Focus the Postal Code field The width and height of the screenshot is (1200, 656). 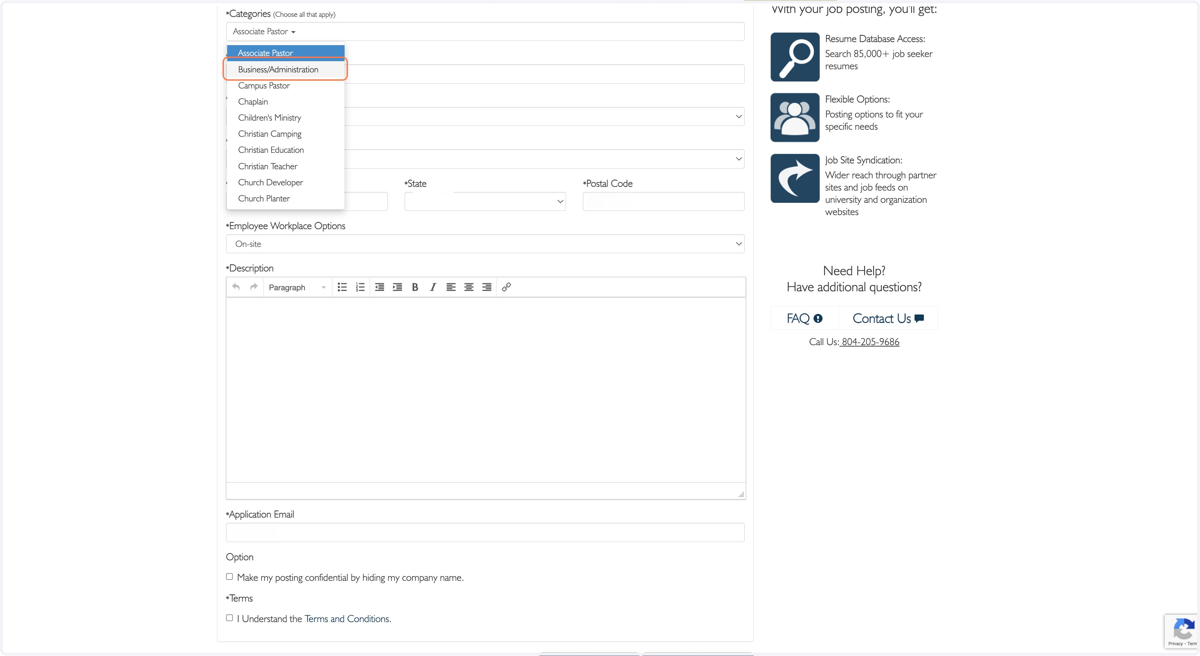(664, 201)
